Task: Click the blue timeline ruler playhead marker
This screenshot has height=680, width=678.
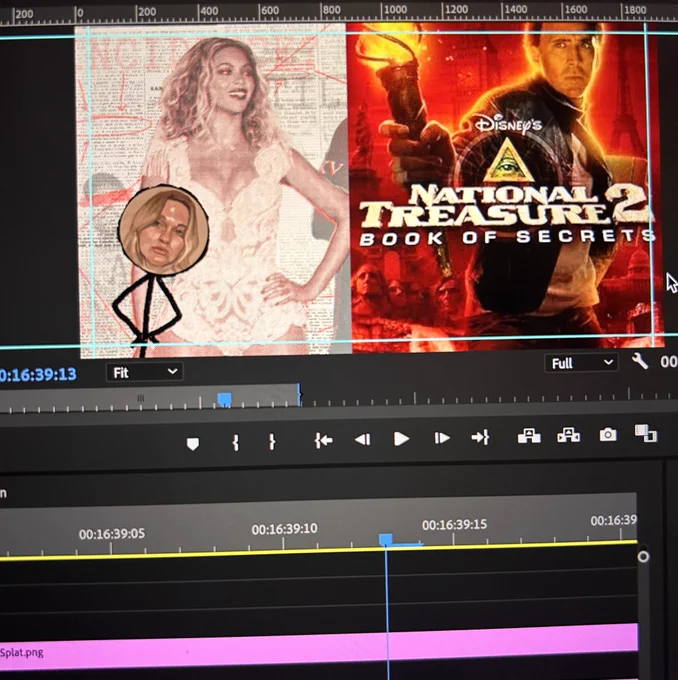Action: click(386, 540)
